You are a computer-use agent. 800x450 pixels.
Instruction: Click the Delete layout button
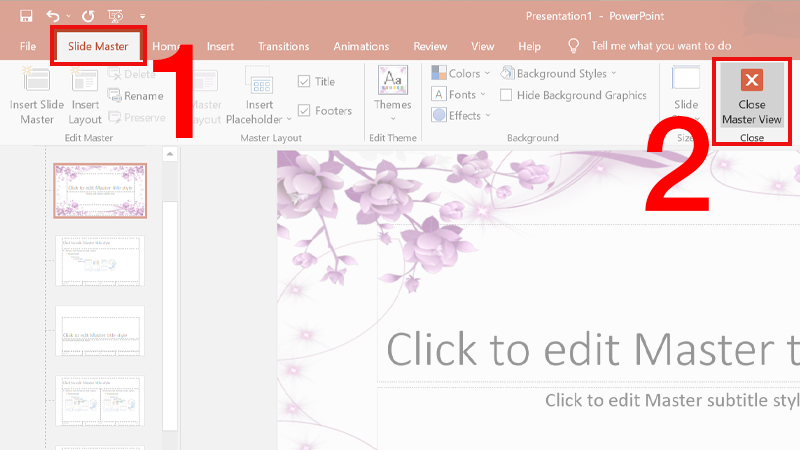pyautogui.click(x=132, y=74)
